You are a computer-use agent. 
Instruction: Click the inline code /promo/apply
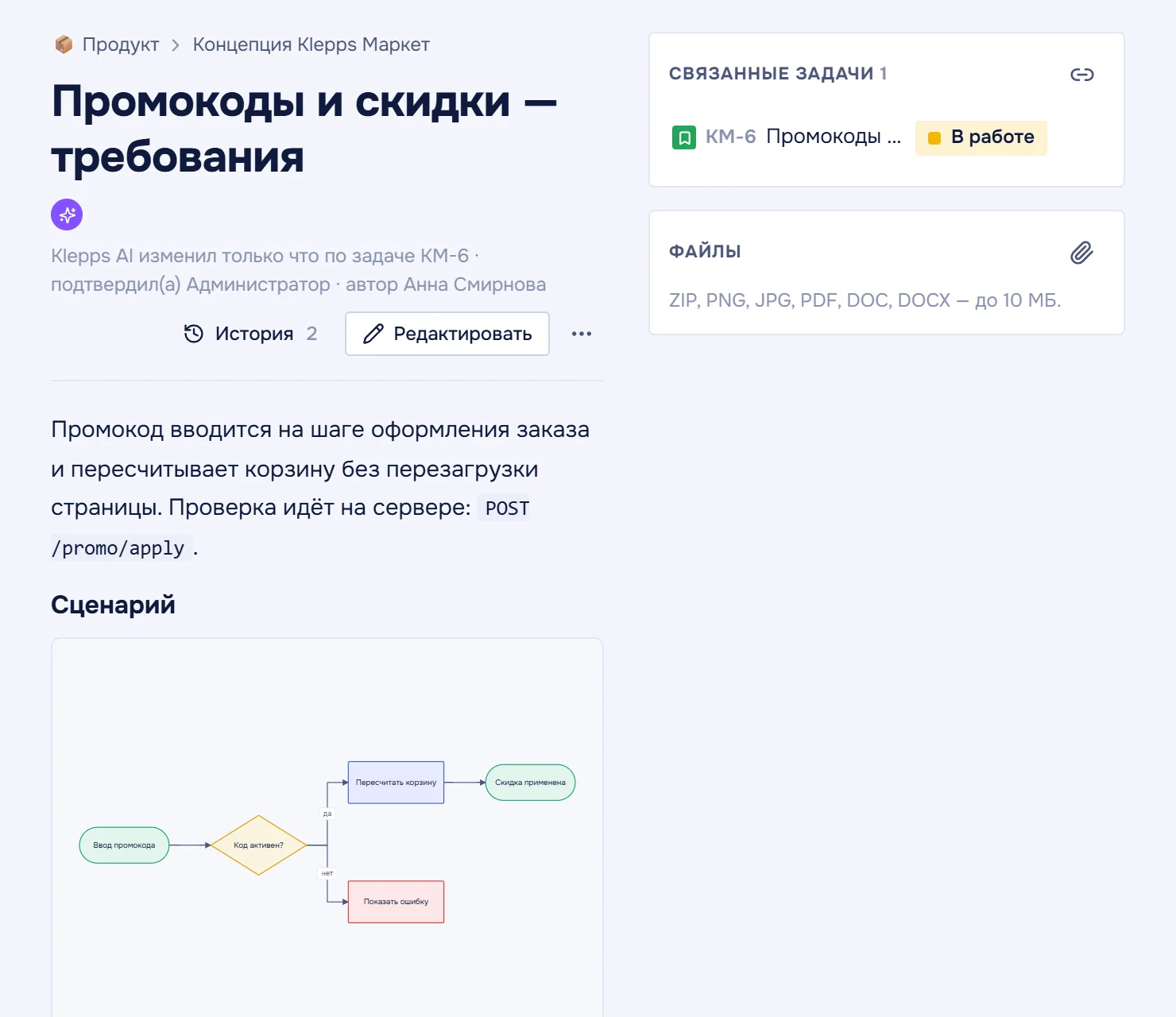[118, 548]
